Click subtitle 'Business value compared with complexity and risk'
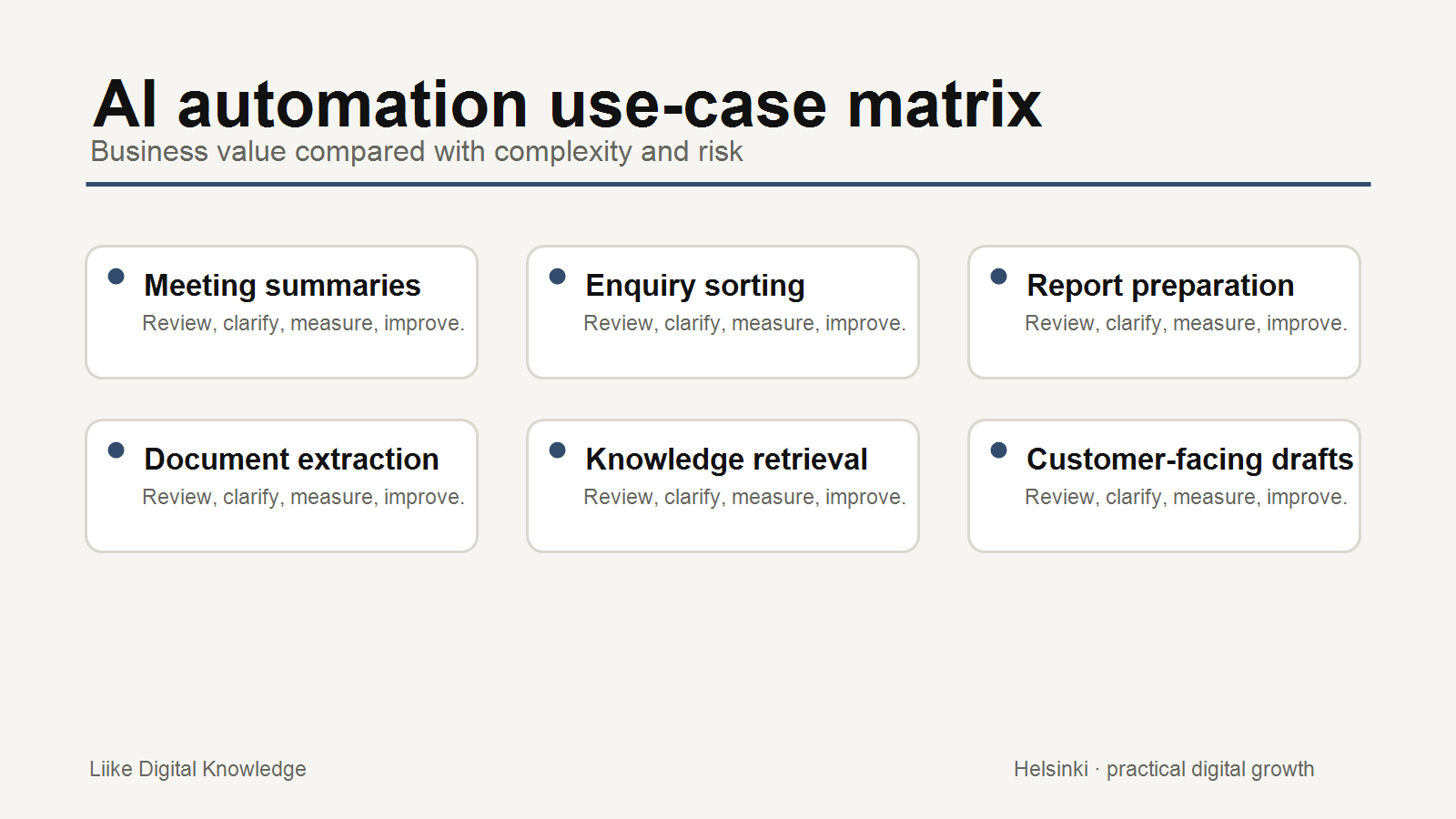 [417, 151]
